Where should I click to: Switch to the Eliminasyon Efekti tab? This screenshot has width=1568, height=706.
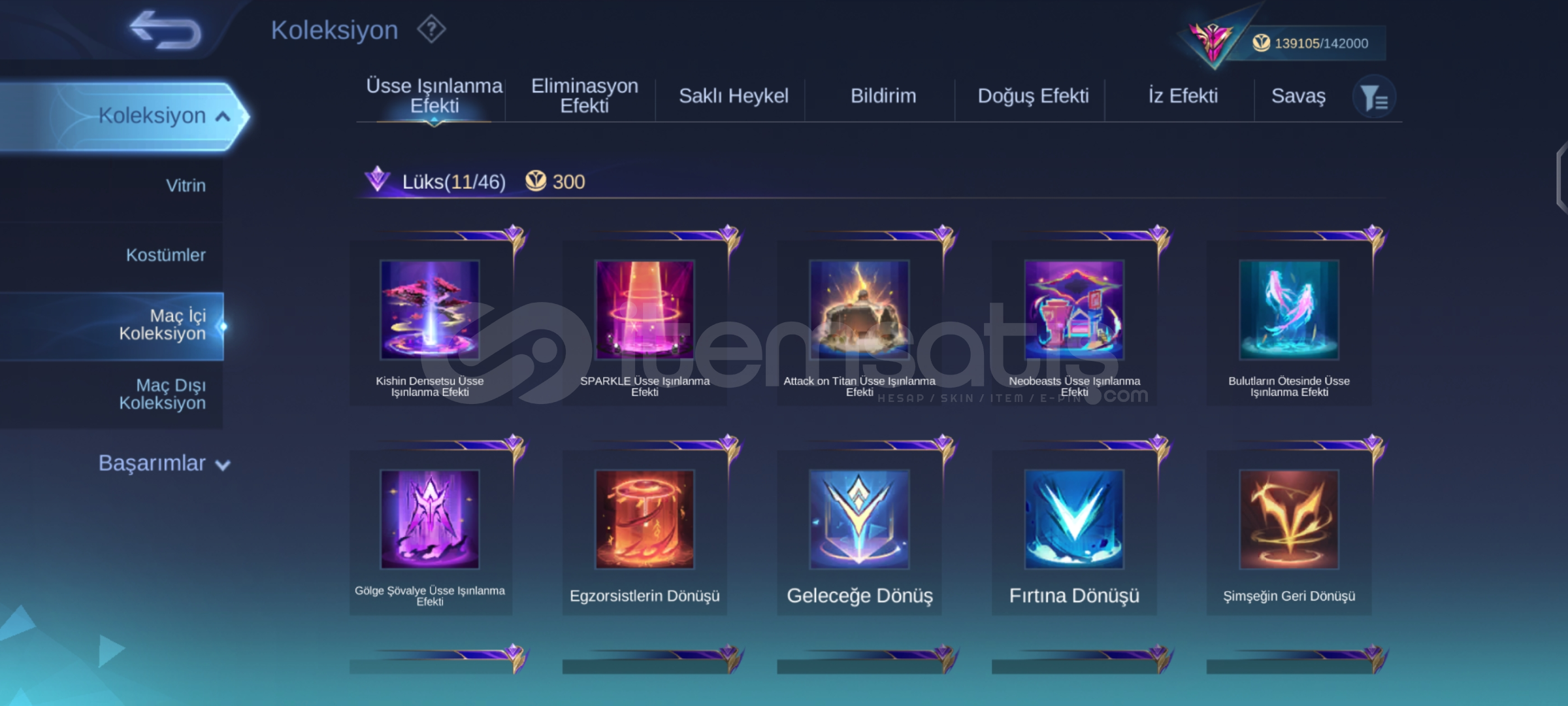[x=584, y=96]
